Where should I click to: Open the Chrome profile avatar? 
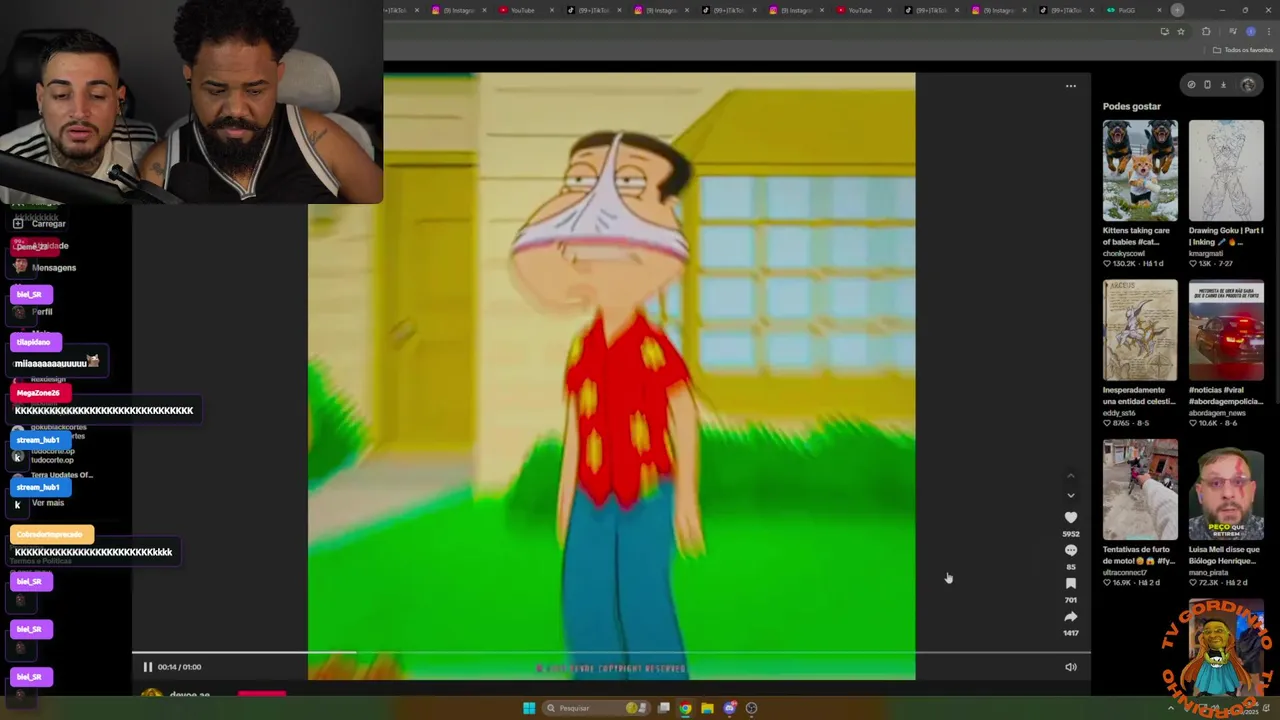pyautogui.click(x=1250, y=31)
